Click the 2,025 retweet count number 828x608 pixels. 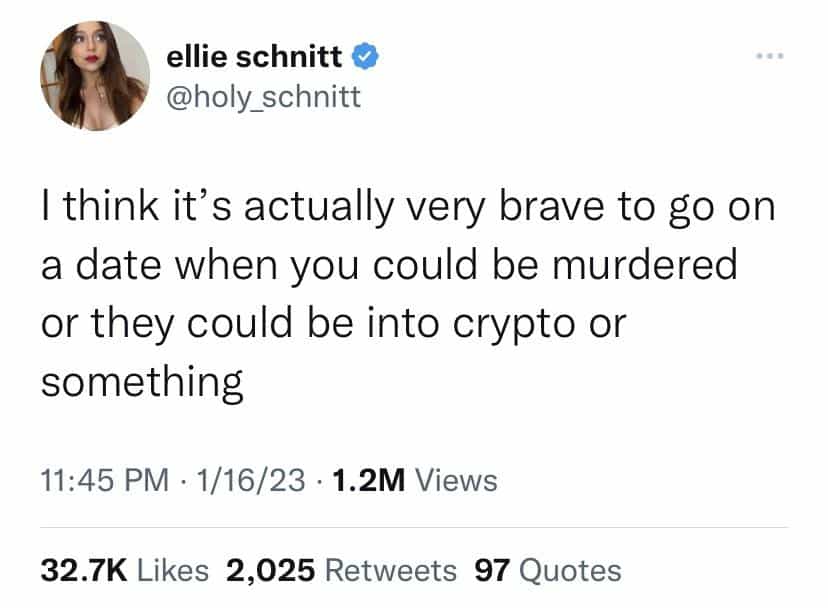click(271, 571)
